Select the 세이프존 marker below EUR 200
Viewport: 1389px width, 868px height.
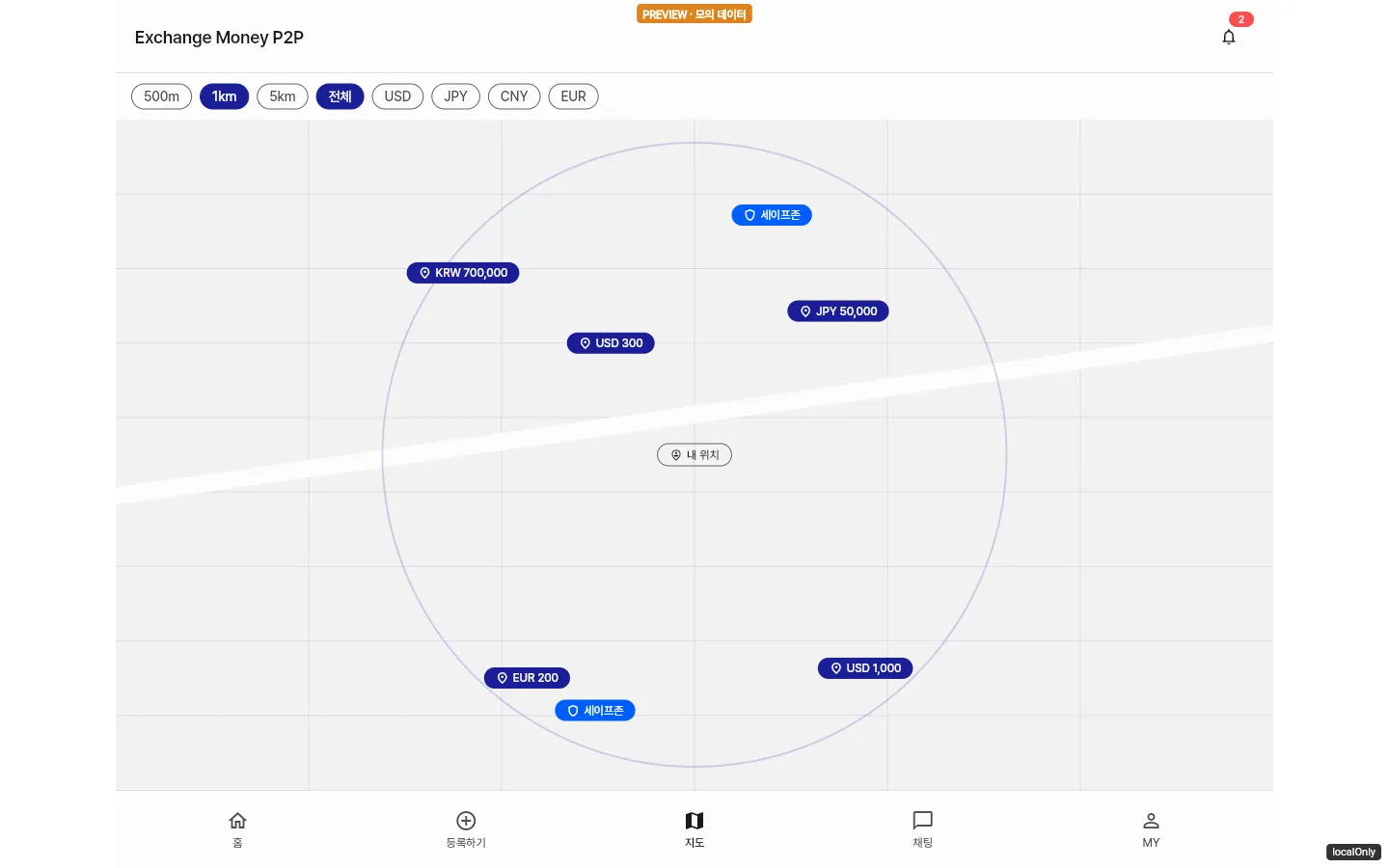click(x=595, y=711)
